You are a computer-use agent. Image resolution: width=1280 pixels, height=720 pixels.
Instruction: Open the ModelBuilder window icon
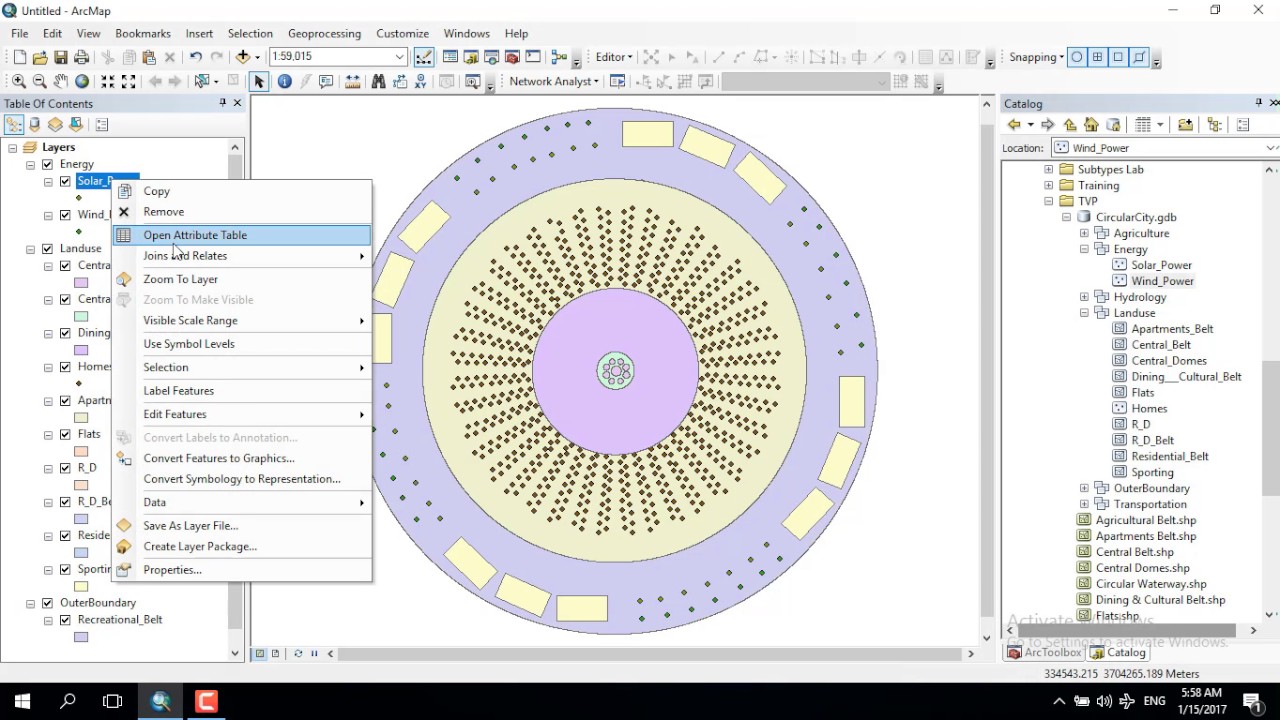[x=559, y=57]
